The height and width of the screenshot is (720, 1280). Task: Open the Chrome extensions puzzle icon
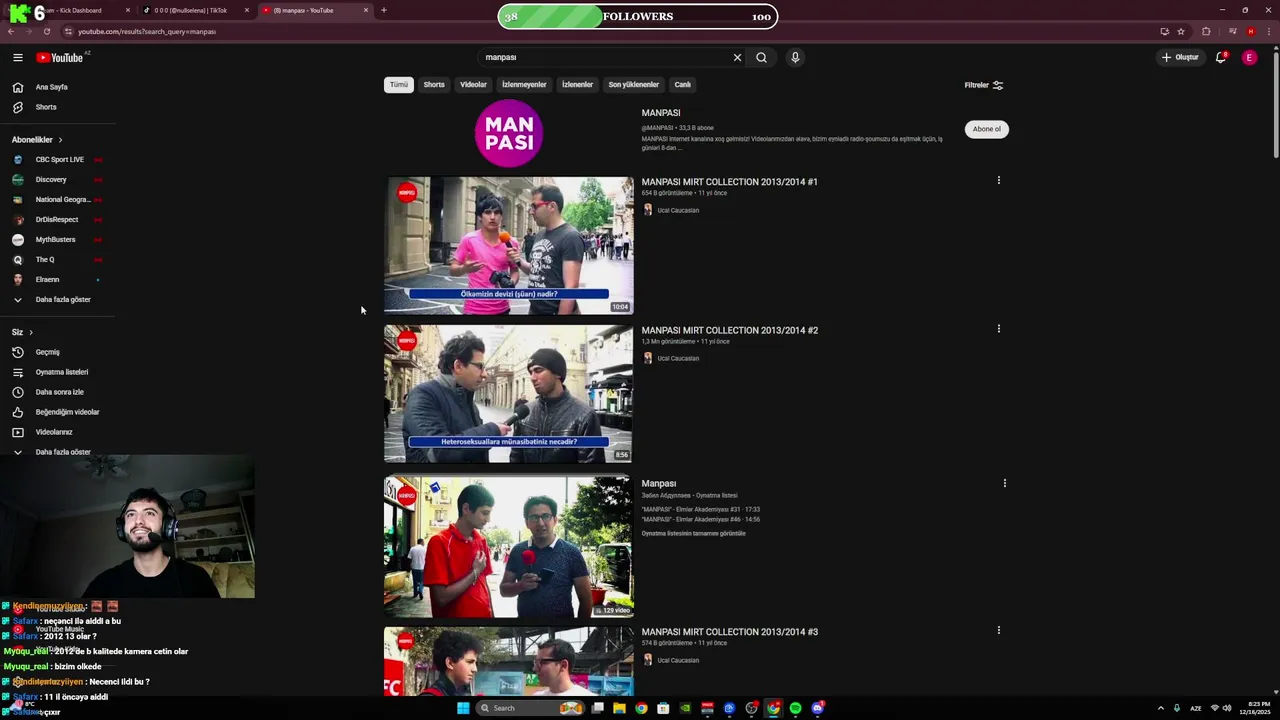click(x=1206, y=31)
